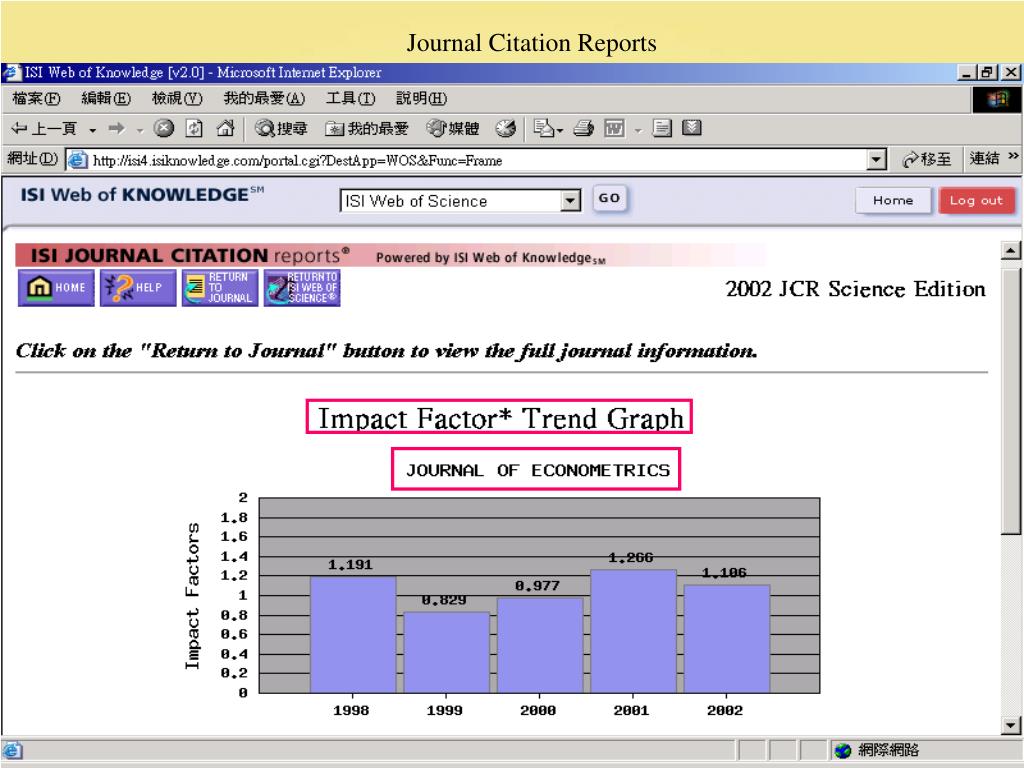Viewport: 1024px width, 768px height.
Task: Go to browser Home page icon
Action: click(225, 128)
